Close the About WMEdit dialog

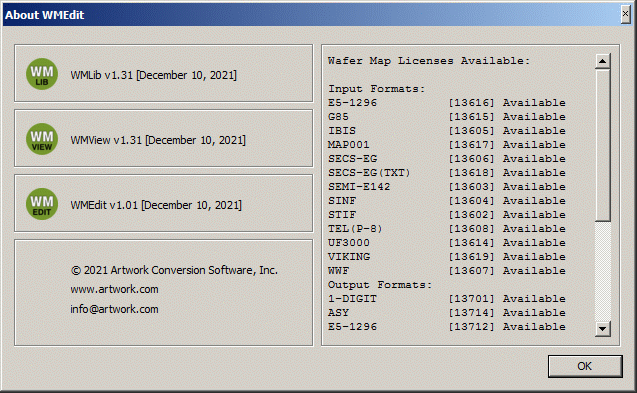(x=626, y=14)
